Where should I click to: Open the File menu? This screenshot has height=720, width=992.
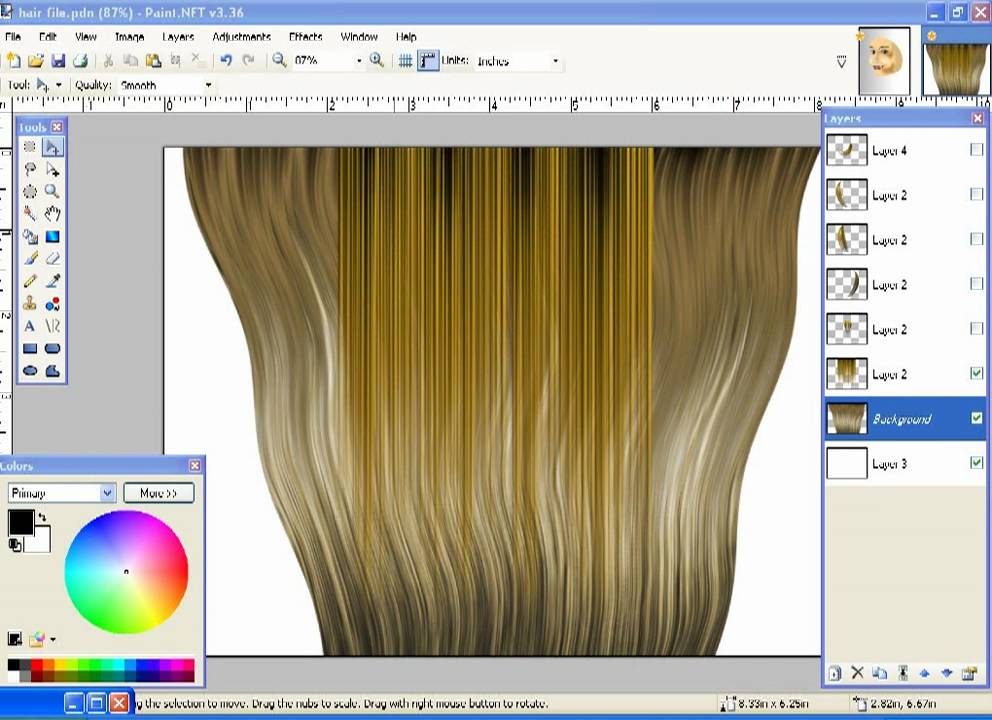pos(13,37)
